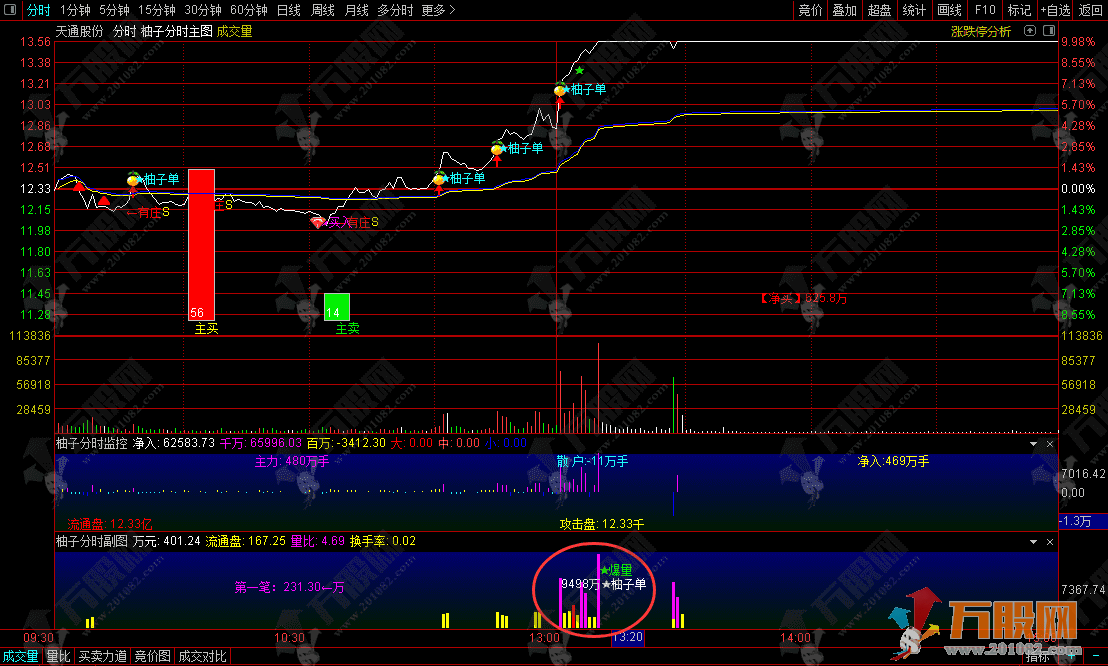Click the 画线 drawing tools button
Viewport: 1108px width, 666px height.
949,10
